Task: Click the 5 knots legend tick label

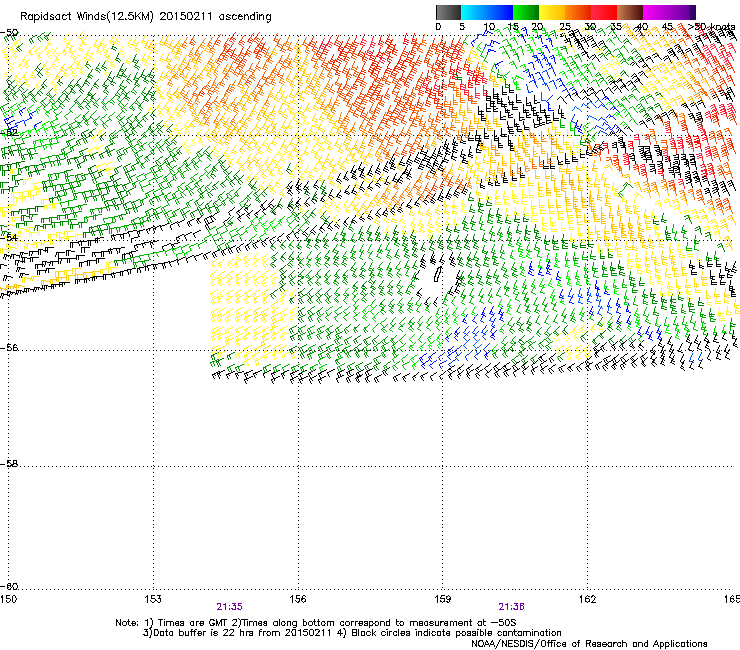Action: click(462, 27)
